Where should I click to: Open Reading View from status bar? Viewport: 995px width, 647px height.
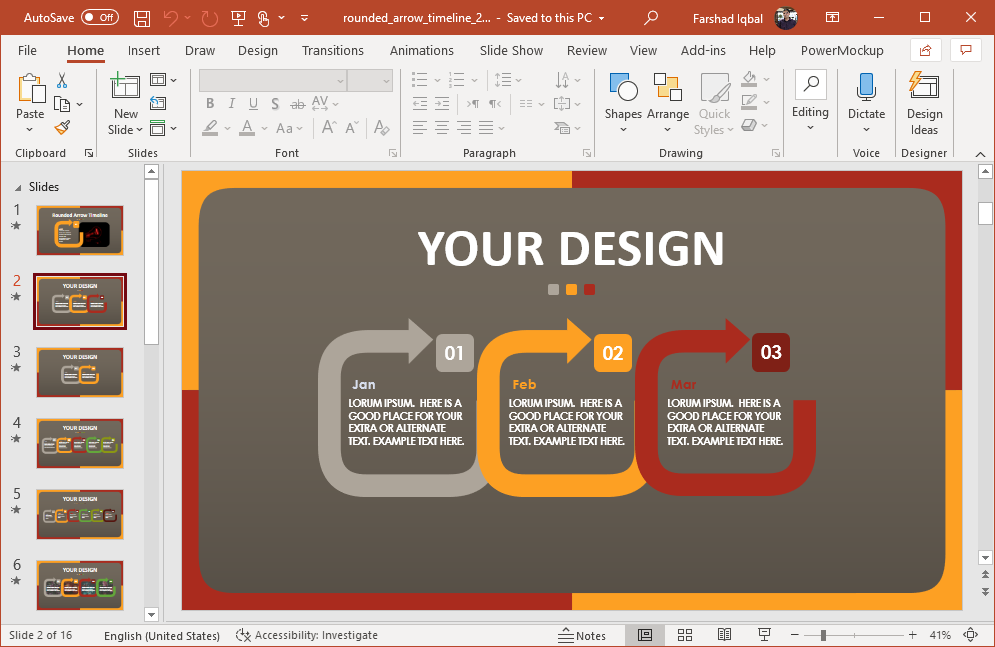(724, 635)
